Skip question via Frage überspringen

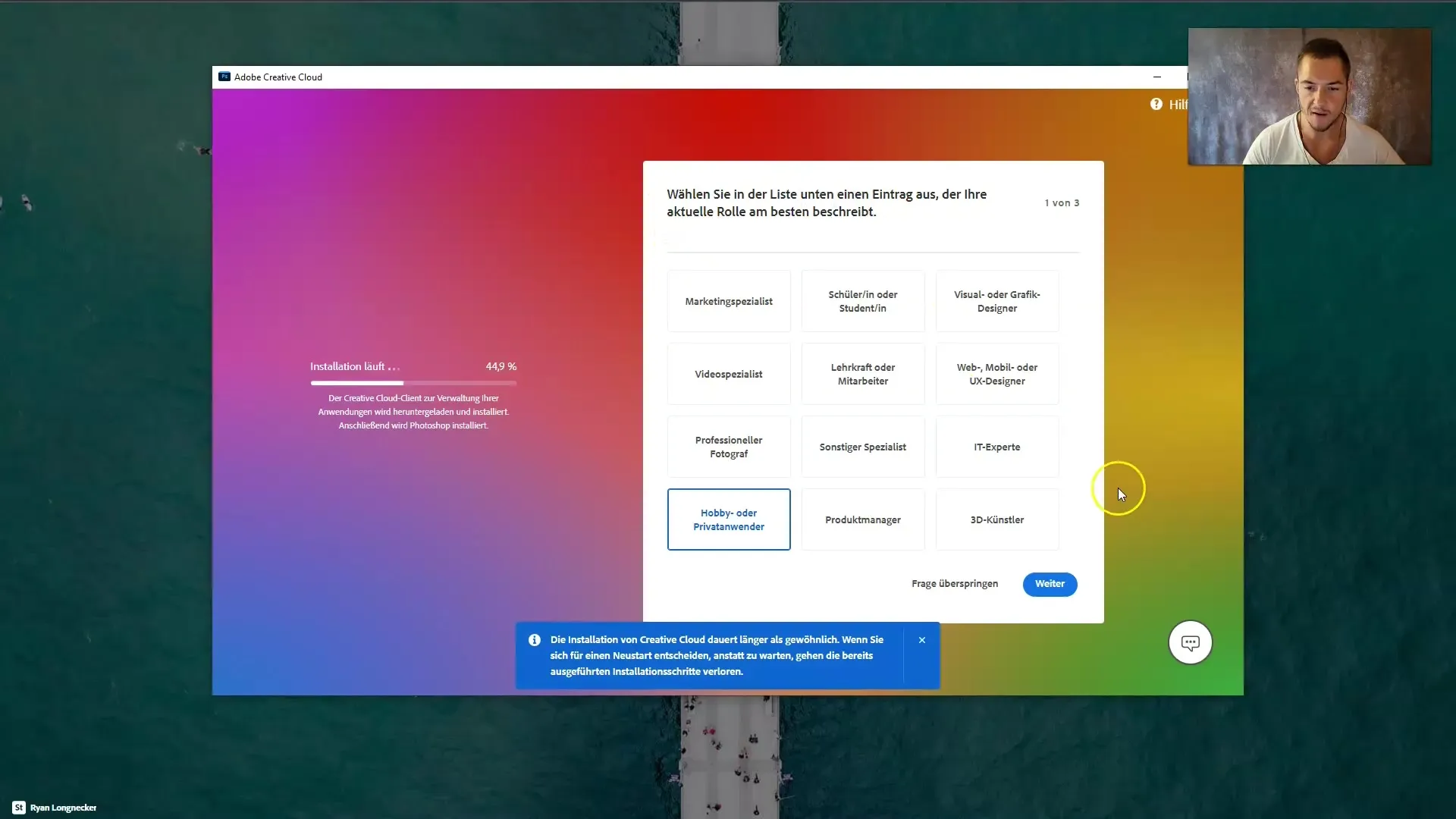[955, 584]
